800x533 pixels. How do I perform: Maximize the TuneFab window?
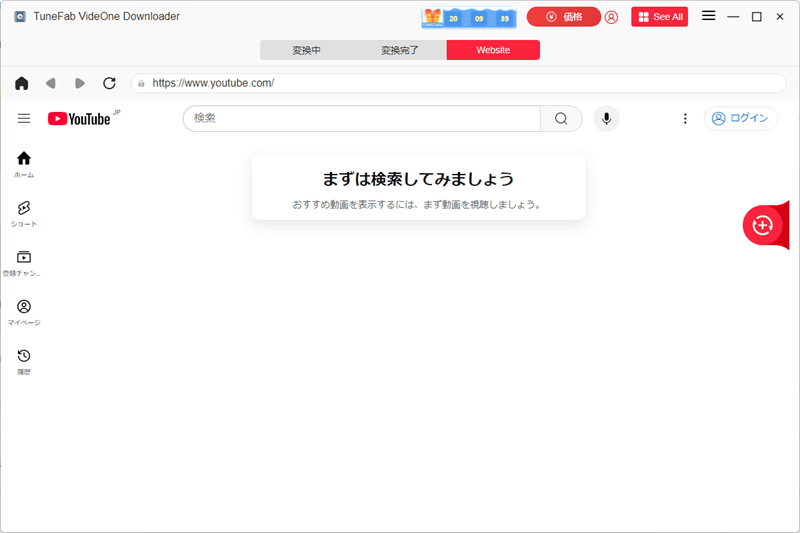coord(757,17)
